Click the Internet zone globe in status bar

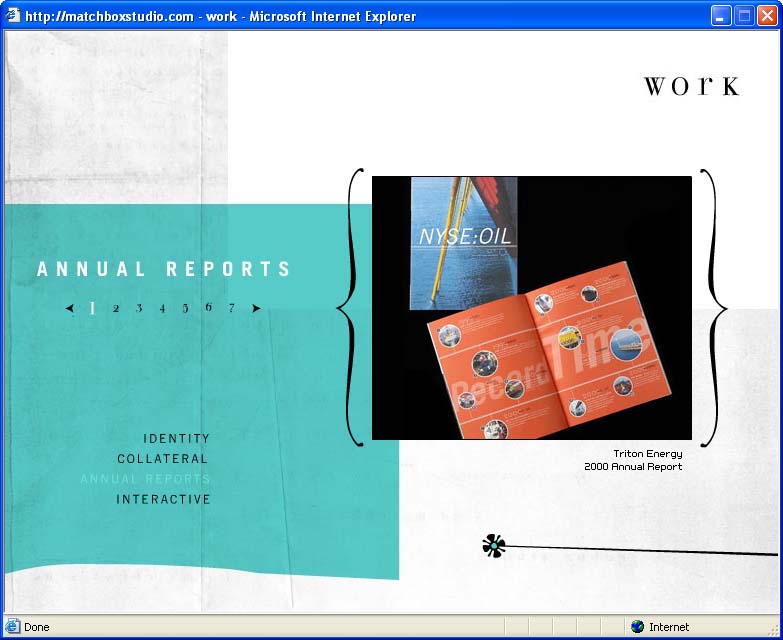(638, 627)
